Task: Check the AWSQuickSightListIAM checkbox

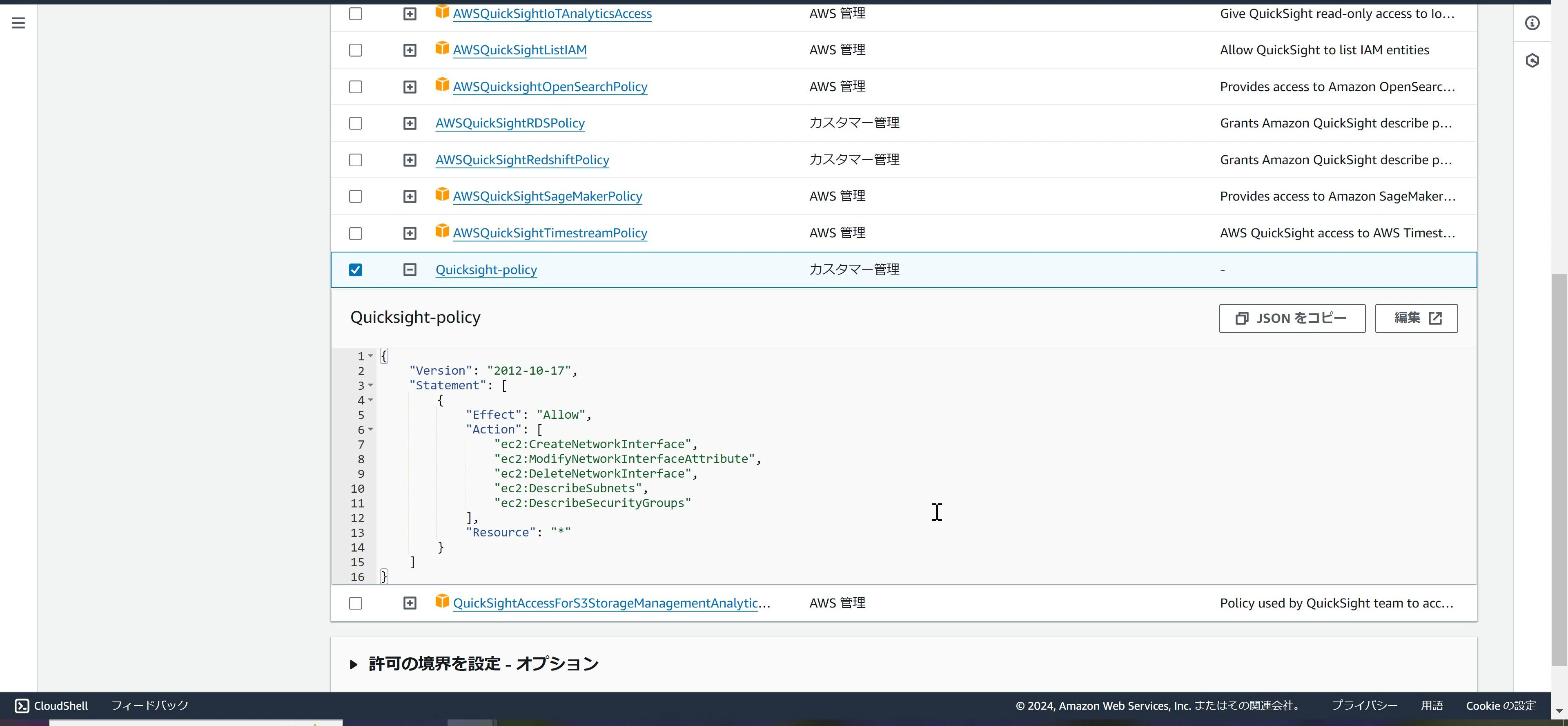Action: click(356, 50)
